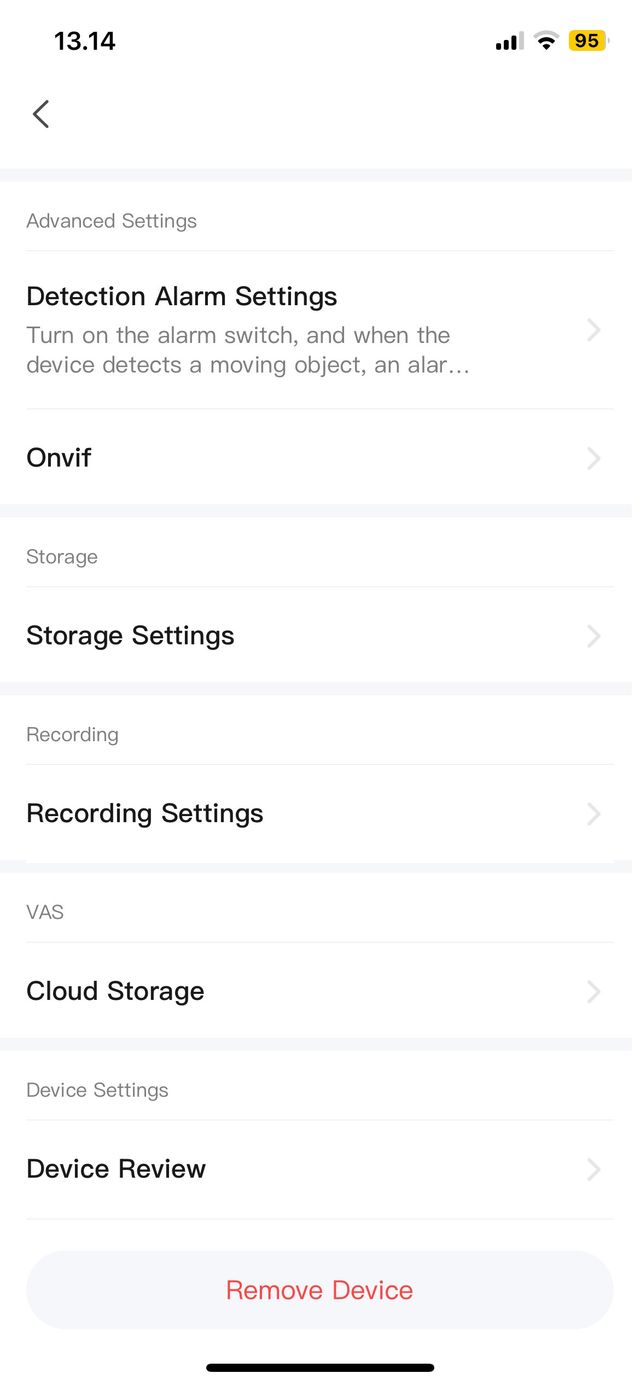Open Detection Alarm Settings
Viewport: 640px width, 1385px height.
(x=181, y=297)
